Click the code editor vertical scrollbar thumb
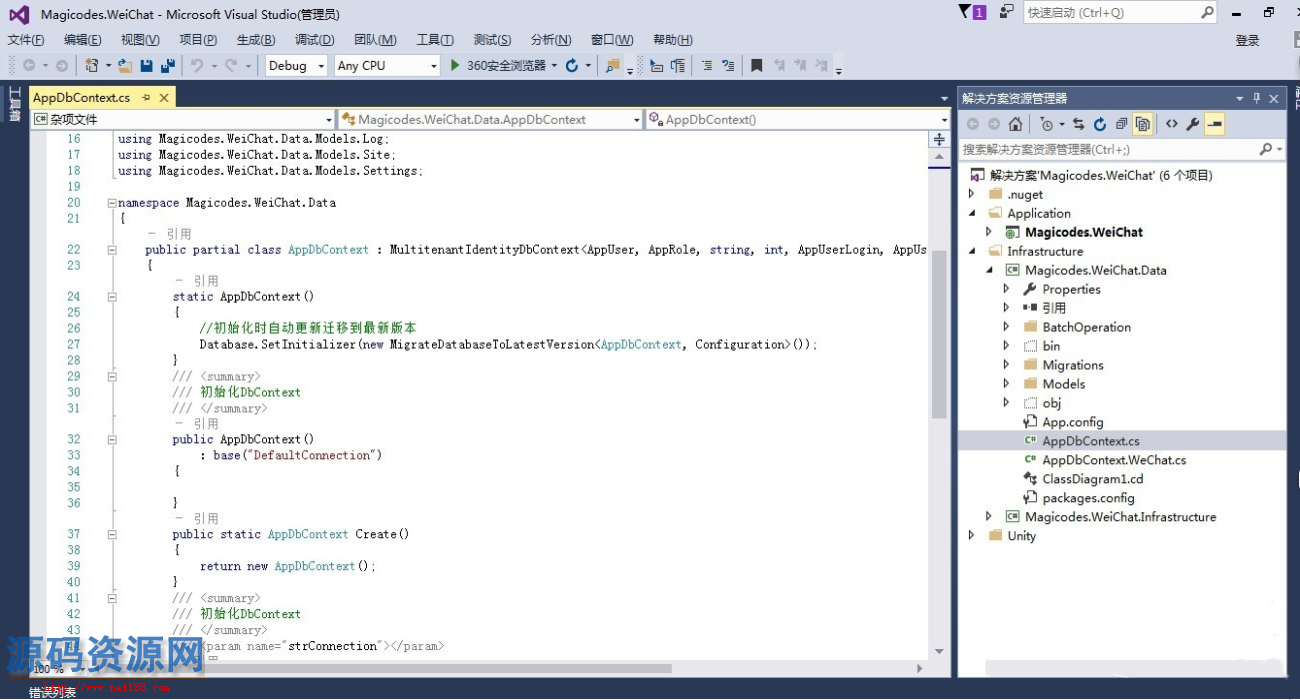The image size is (1300, 700). [939, 334]
